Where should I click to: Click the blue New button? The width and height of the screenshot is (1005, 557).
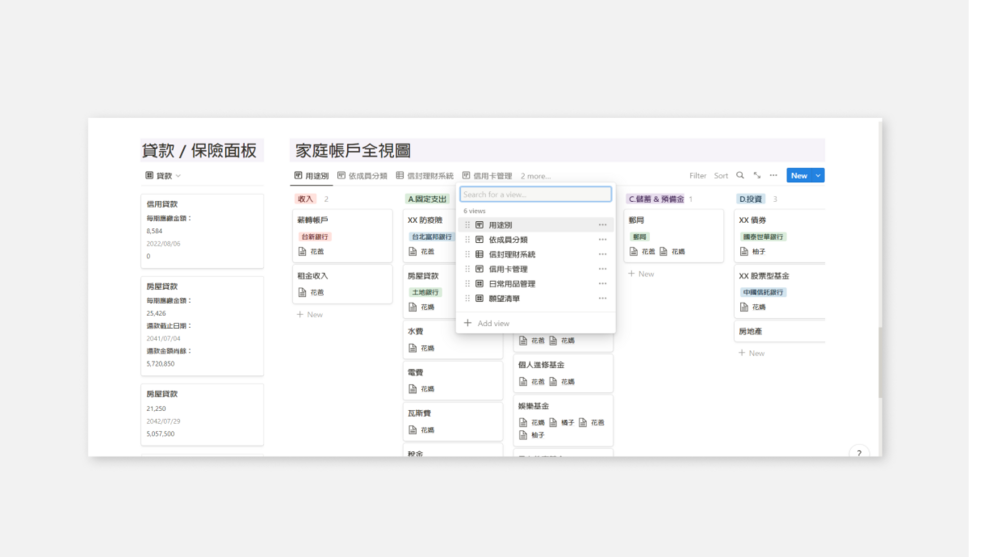pyautogui.click(x=799, y=176)
